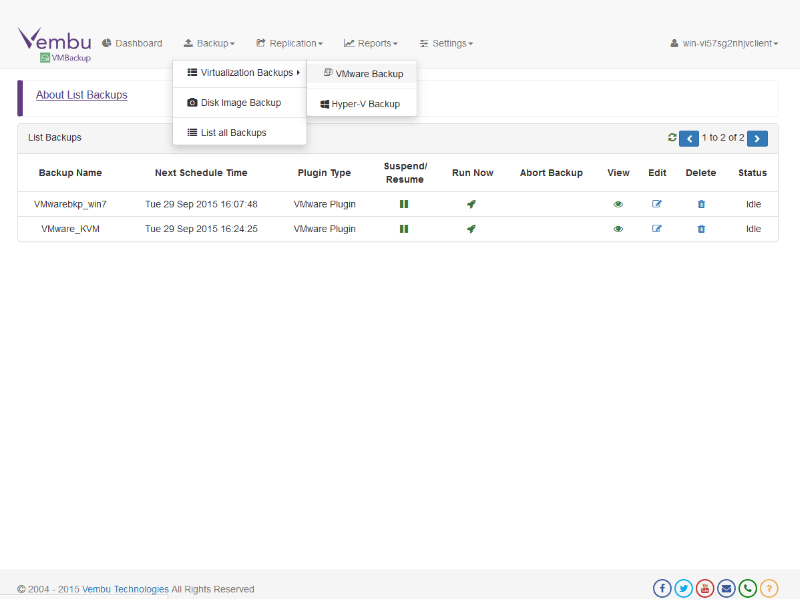Screen dimensions: 800x600
Task: Expand the Virtualization Backups submenu
Action: pos(239,73)
